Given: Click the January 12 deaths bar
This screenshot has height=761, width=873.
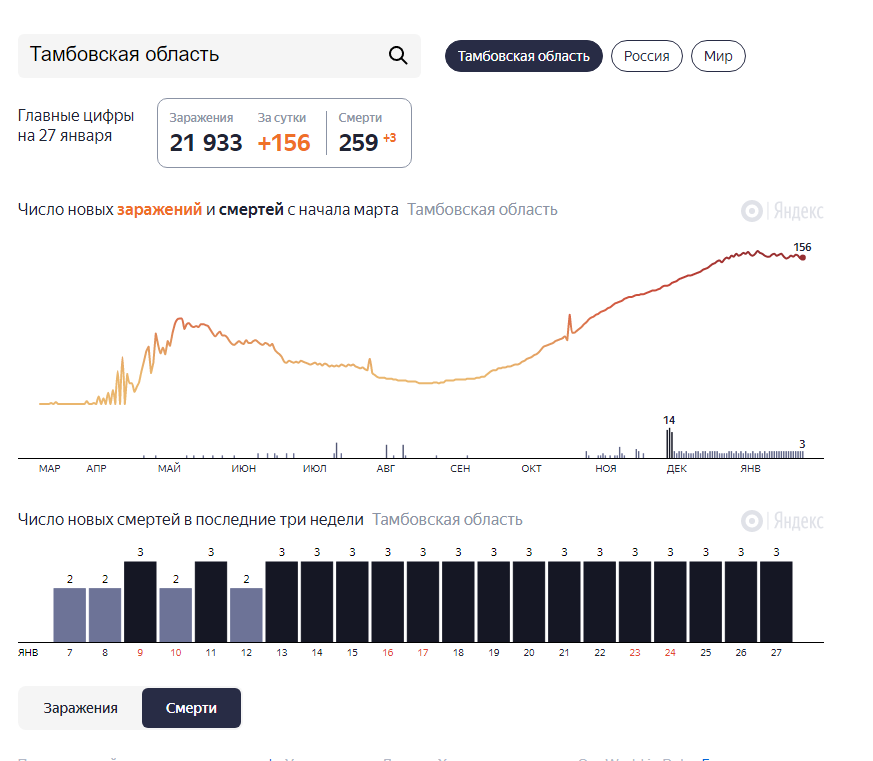Looking at the screenshot, I should click(246, 615).
